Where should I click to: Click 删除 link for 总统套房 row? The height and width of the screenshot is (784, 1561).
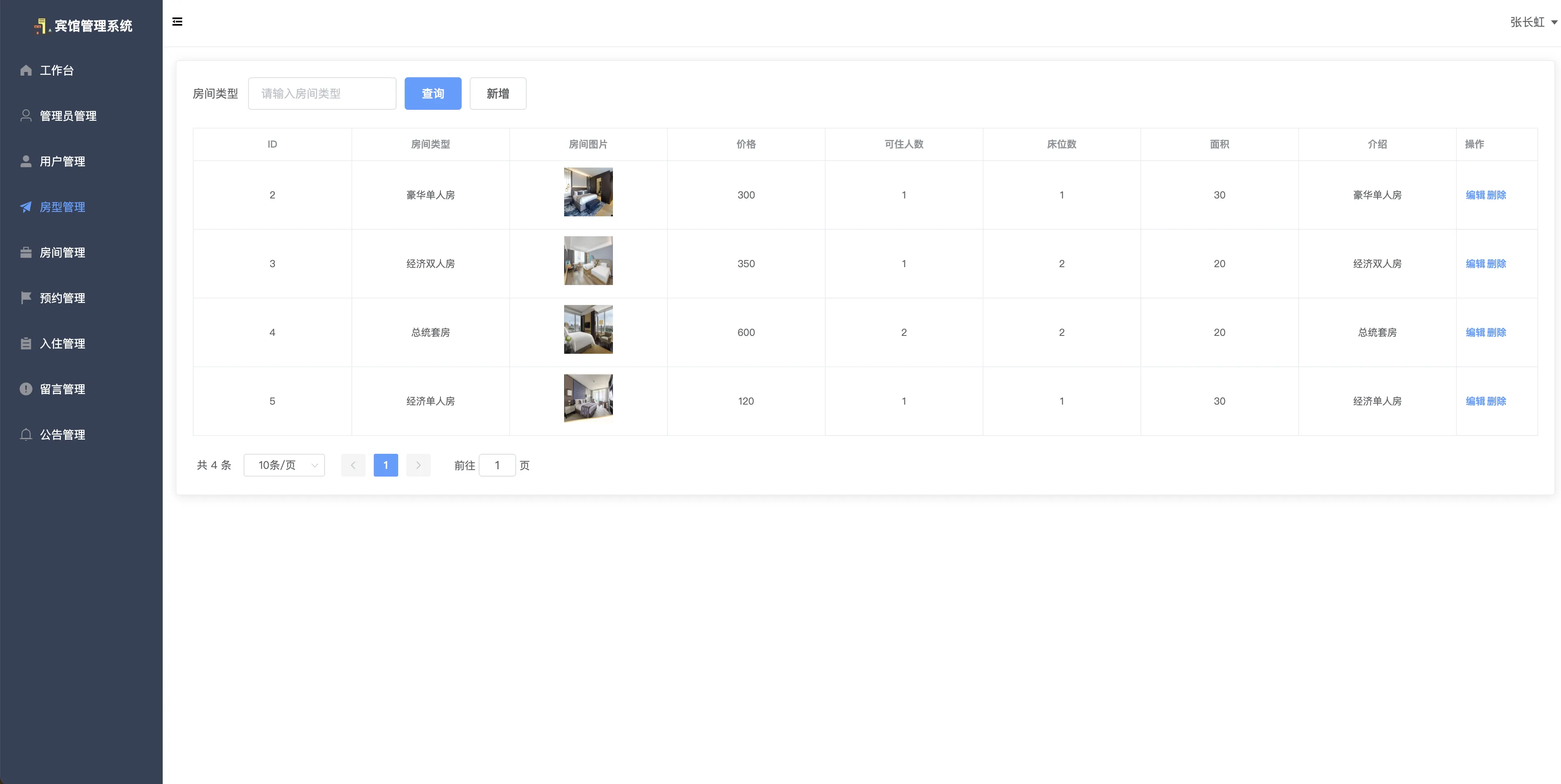click(x=1496, y=333)
